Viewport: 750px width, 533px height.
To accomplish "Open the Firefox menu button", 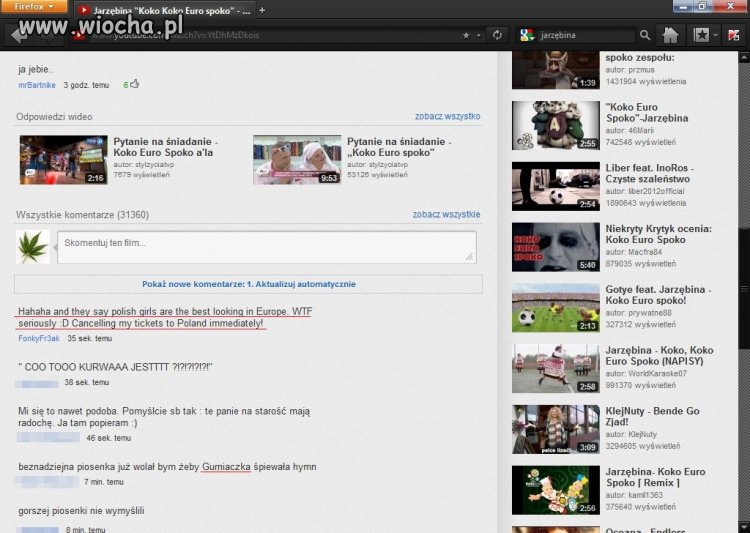I will point(34,6).
